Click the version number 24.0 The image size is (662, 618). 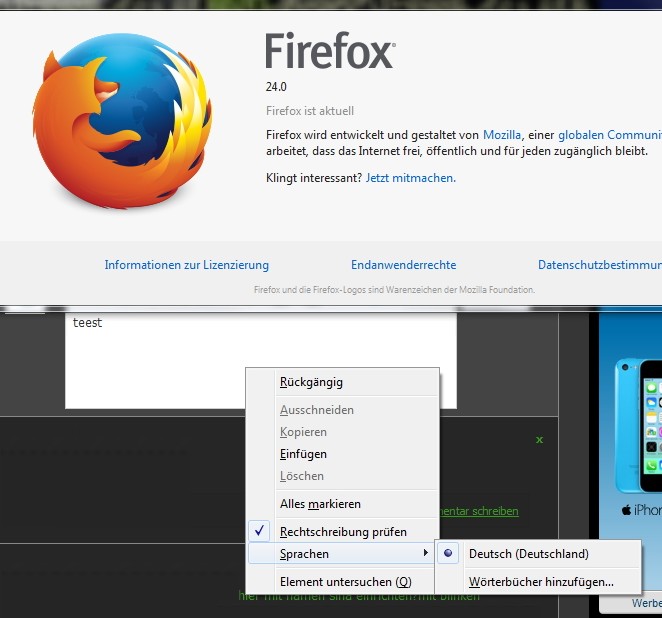(x=276, y=87)
